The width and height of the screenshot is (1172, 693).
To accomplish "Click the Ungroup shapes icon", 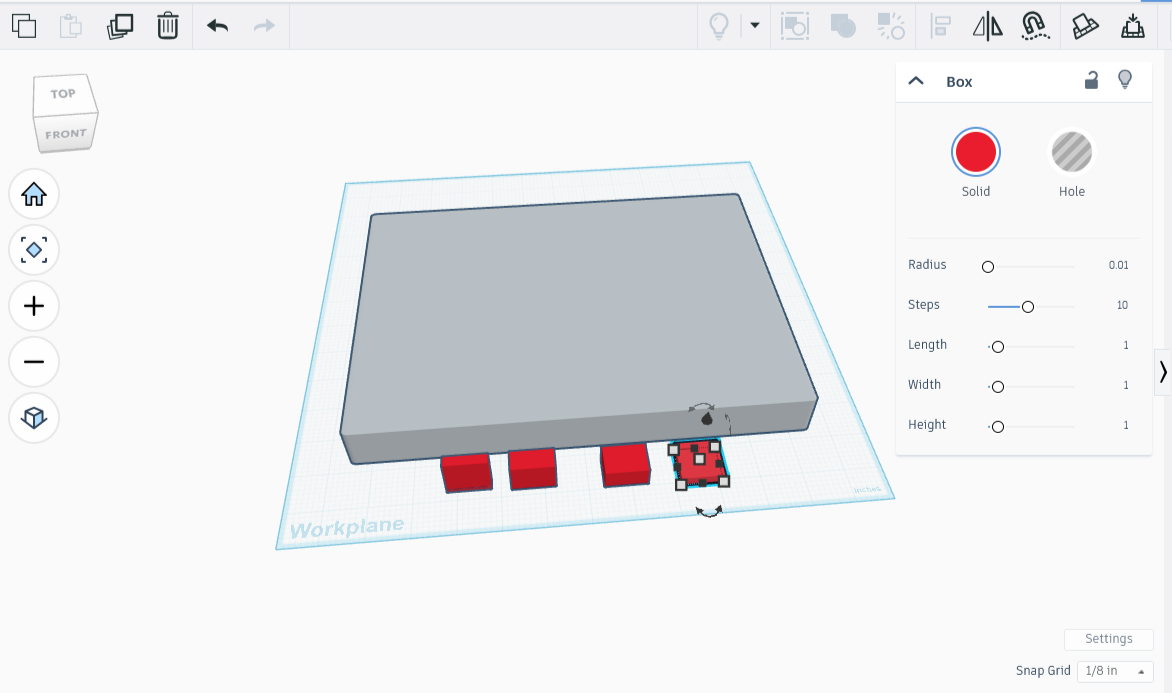I will [891, 26].
